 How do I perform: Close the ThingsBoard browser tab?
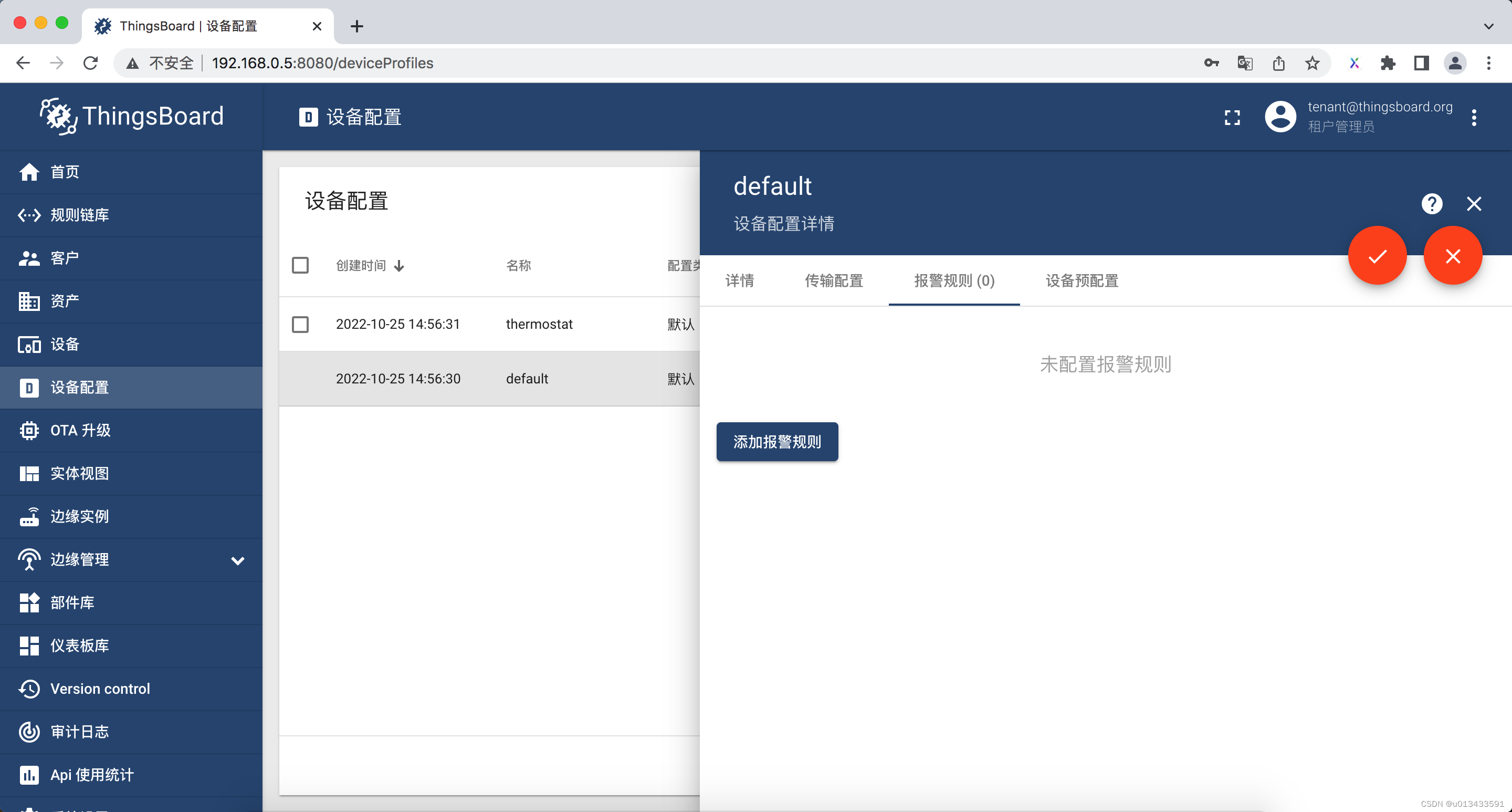click(x=317, y=26)
